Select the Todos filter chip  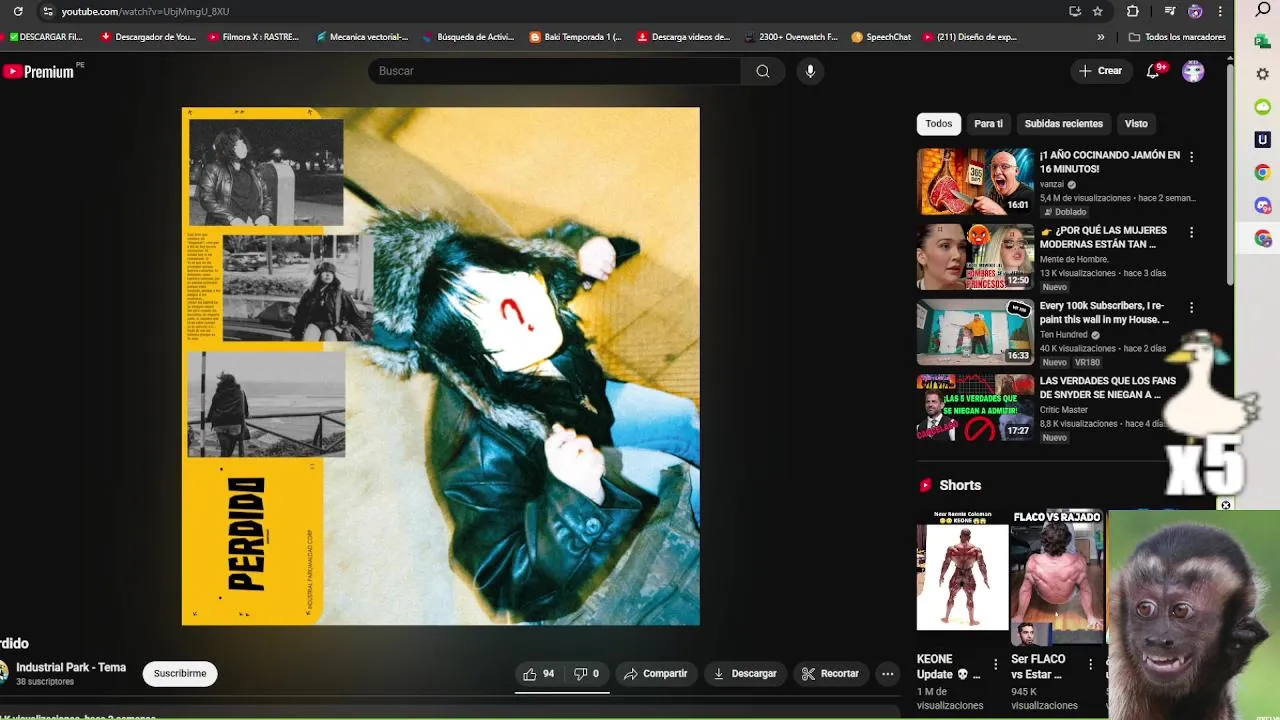click(938, 124)
